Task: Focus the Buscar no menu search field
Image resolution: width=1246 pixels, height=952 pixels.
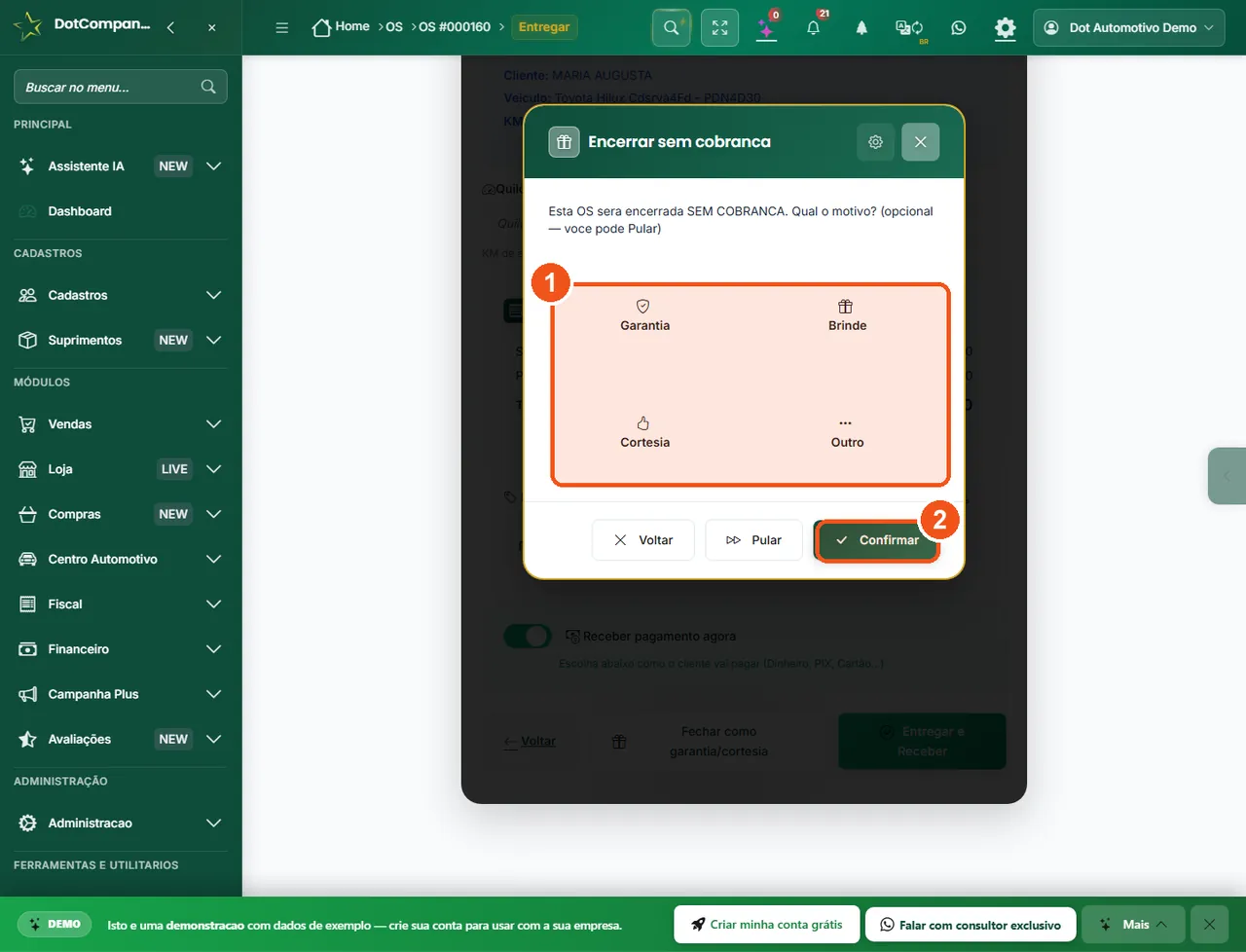Action: pos(121,87)
